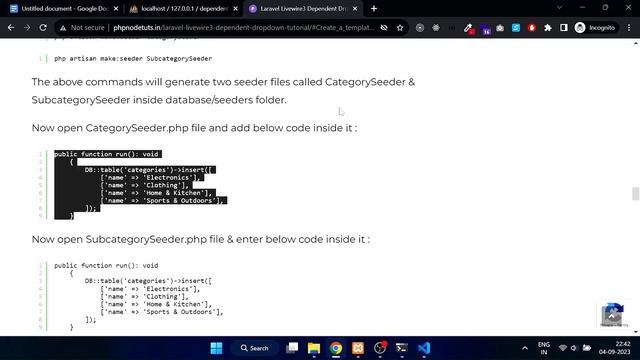Click the 'Now open CategorySeeder.php file' paragraph
This screenshot has width=640, height=360.
194,128
